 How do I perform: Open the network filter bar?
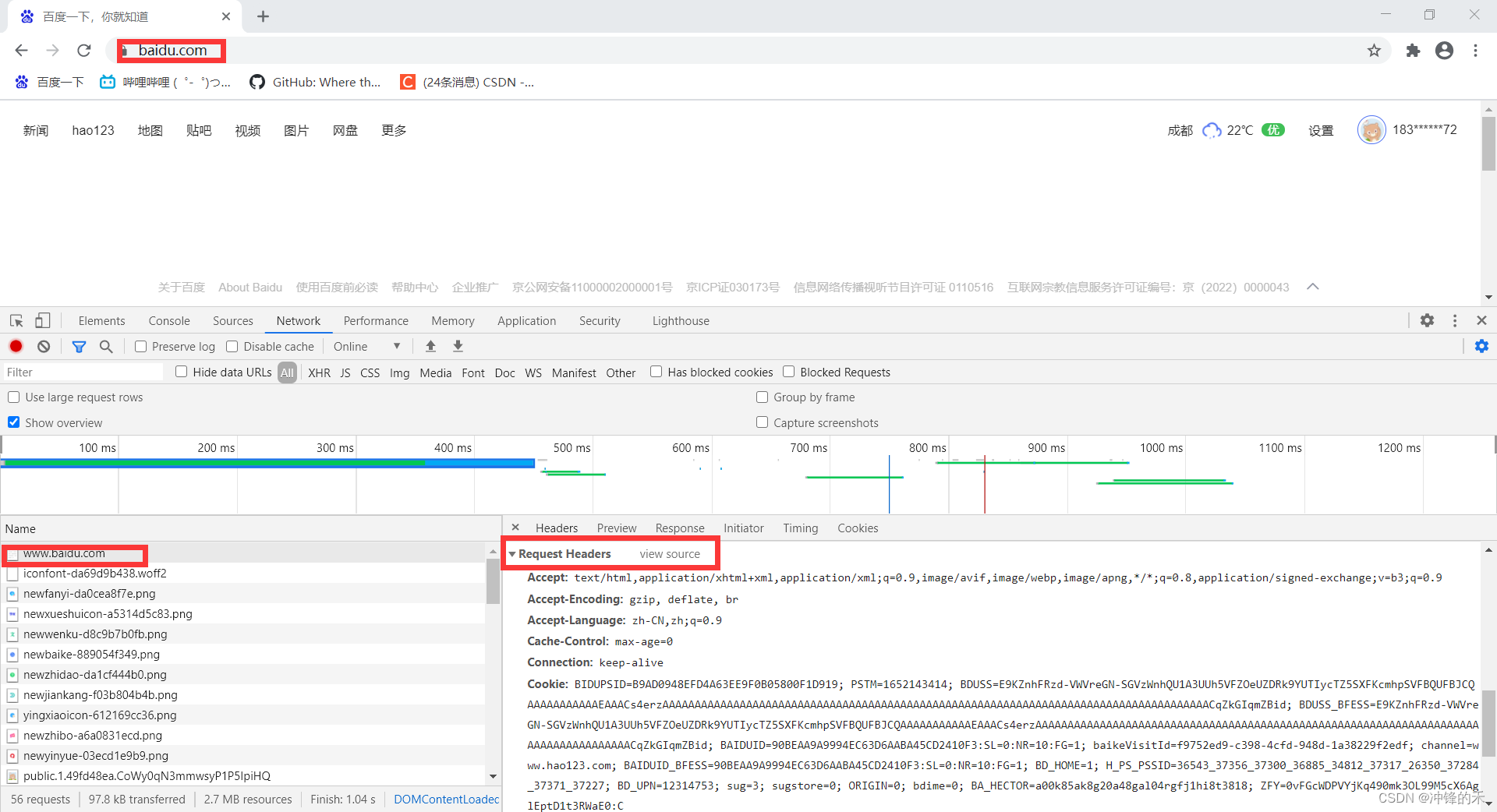pyautogui.click(x=79, y=346)
